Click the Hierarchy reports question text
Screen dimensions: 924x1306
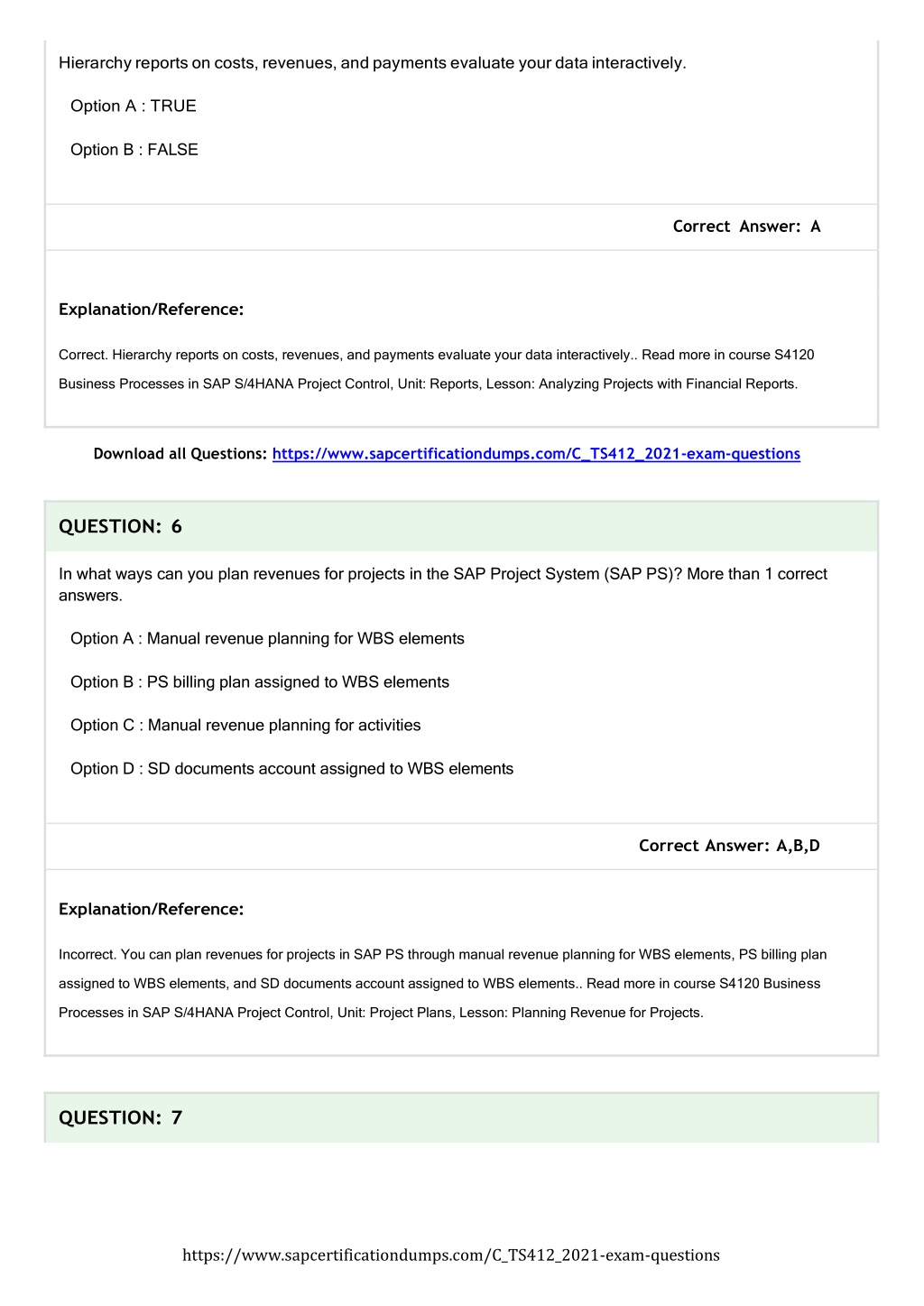click(x=373, y=63)
